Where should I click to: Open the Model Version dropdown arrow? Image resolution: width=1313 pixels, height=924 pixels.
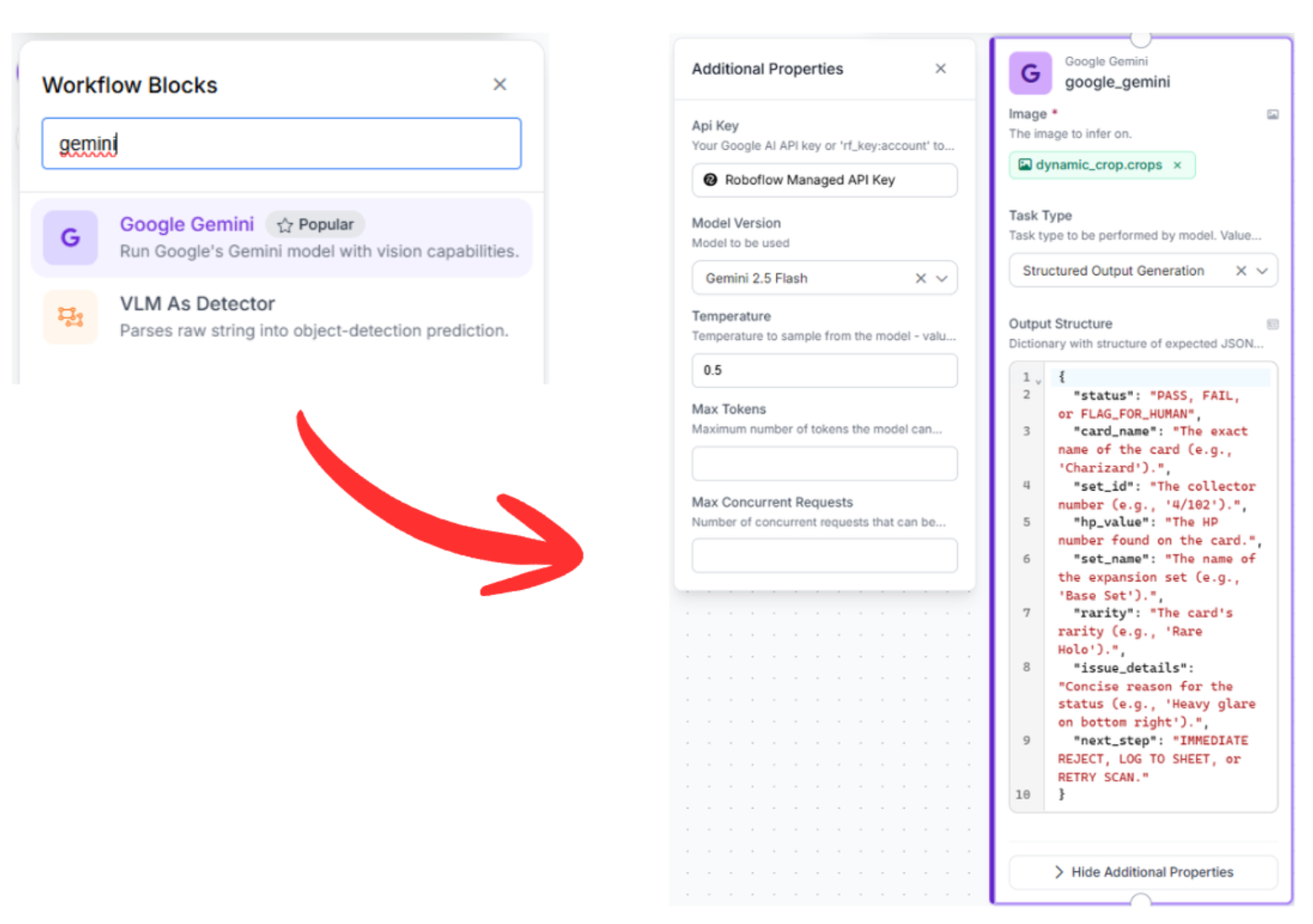click(x=942, y=279)
